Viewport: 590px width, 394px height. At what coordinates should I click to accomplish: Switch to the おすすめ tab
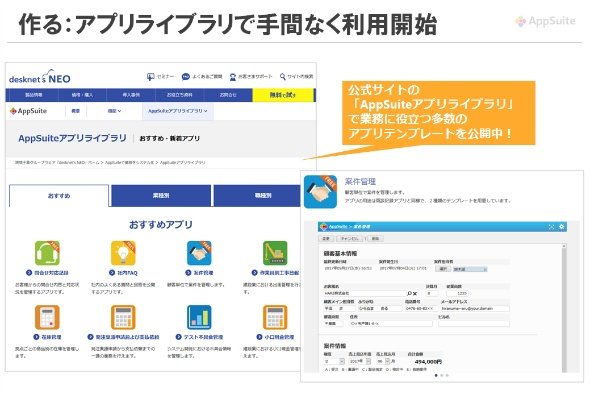click(x=59, y=196)
